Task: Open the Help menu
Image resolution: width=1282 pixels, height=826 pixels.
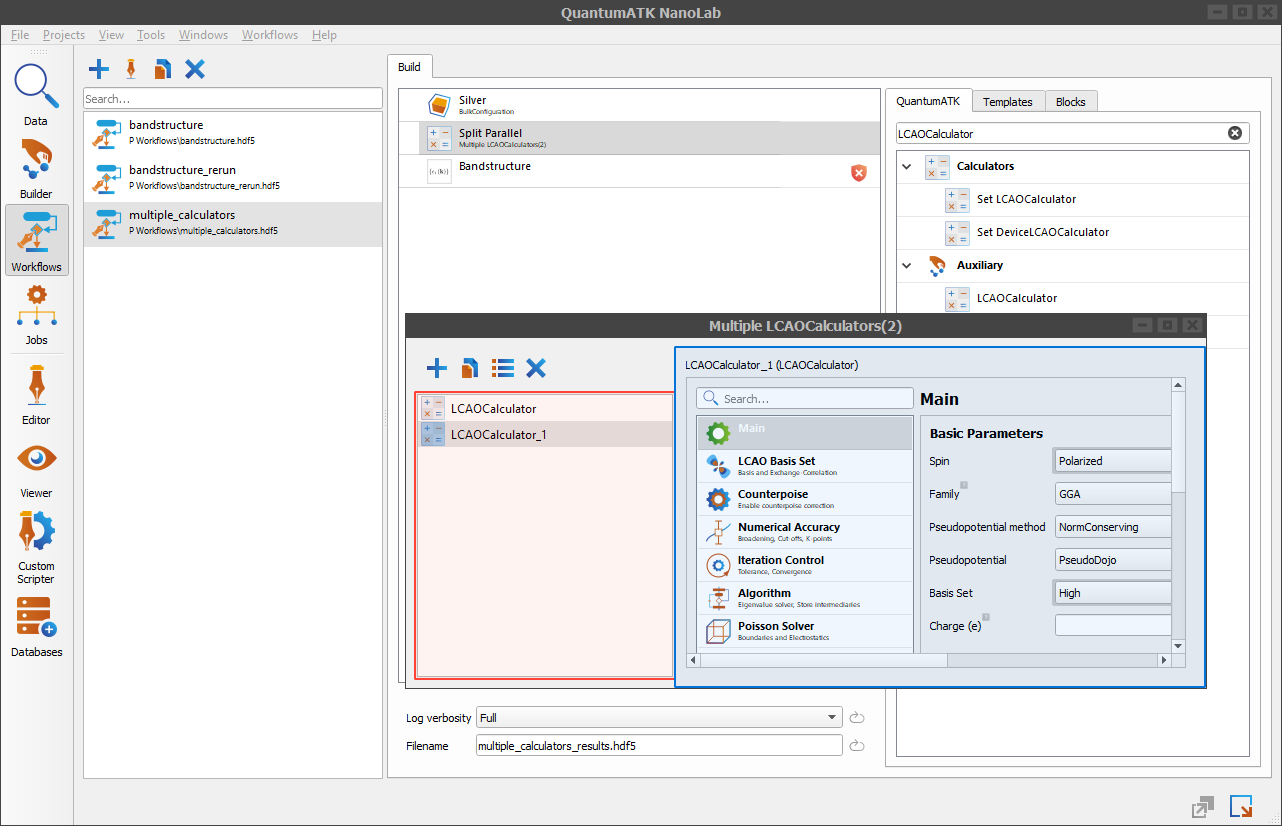Action: point(324,35)
